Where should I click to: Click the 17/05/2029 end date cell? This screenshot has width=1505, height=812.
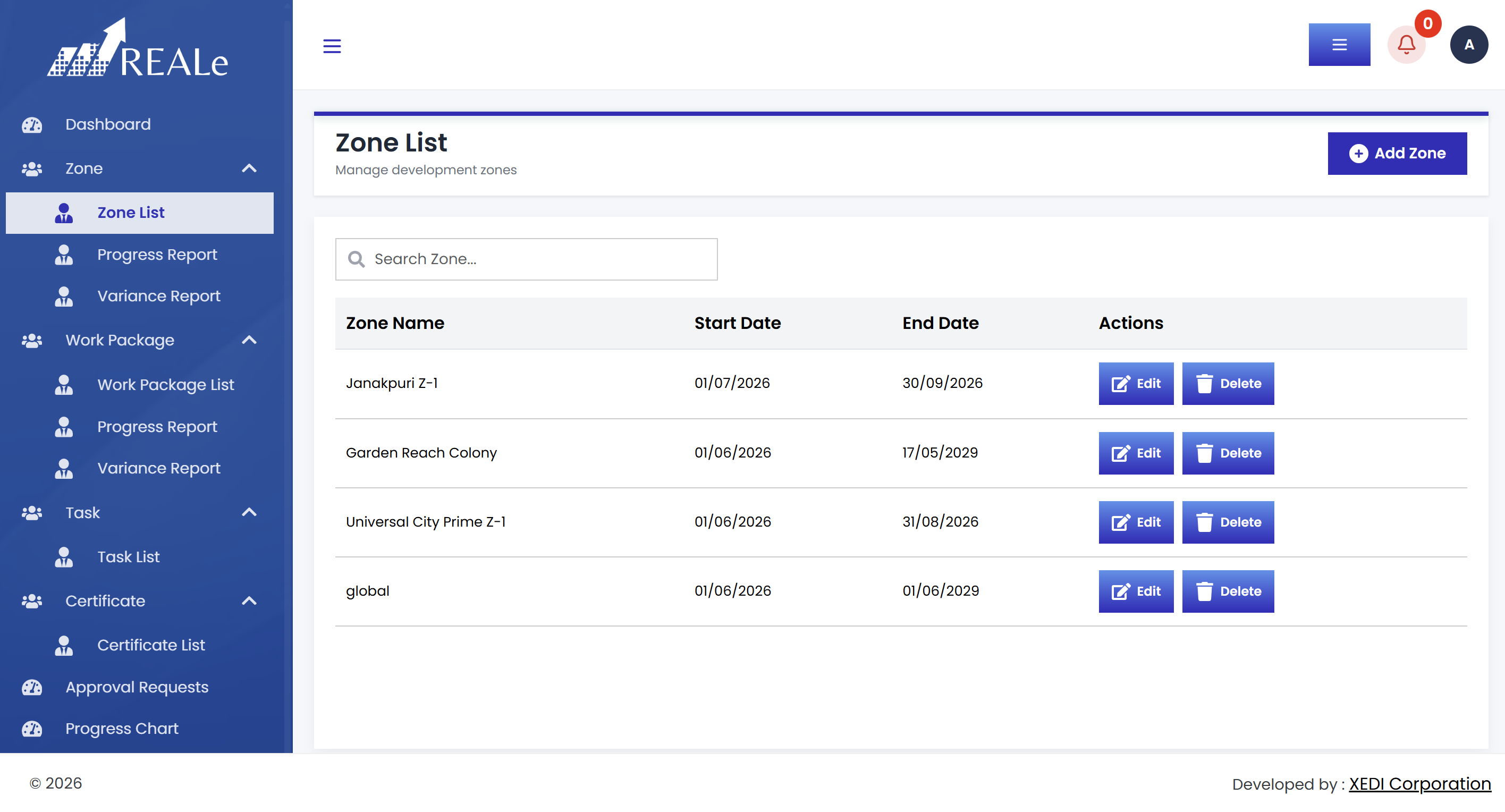pyautogui.click(x=940, y=453)
